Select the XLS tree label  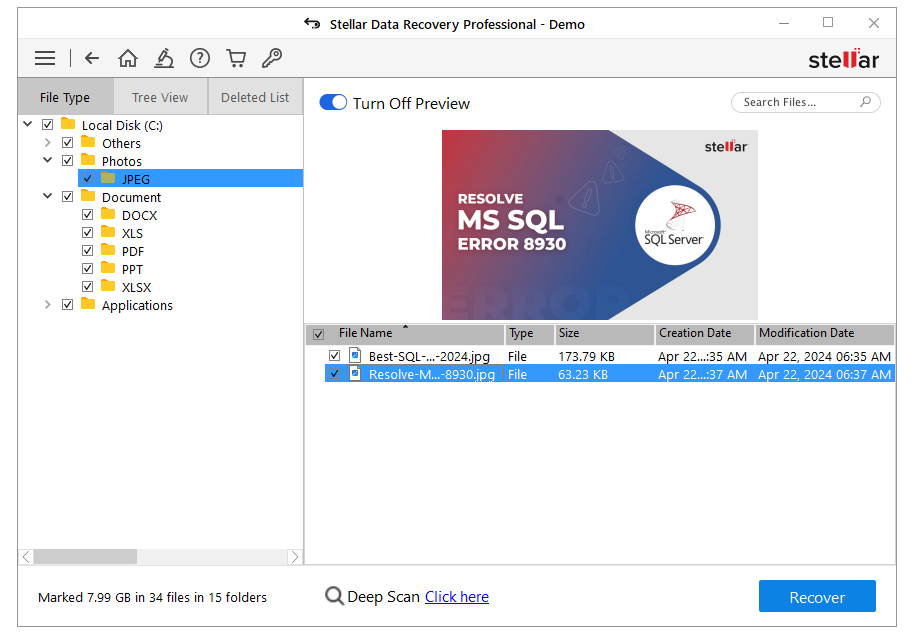(x=132, y=233)
